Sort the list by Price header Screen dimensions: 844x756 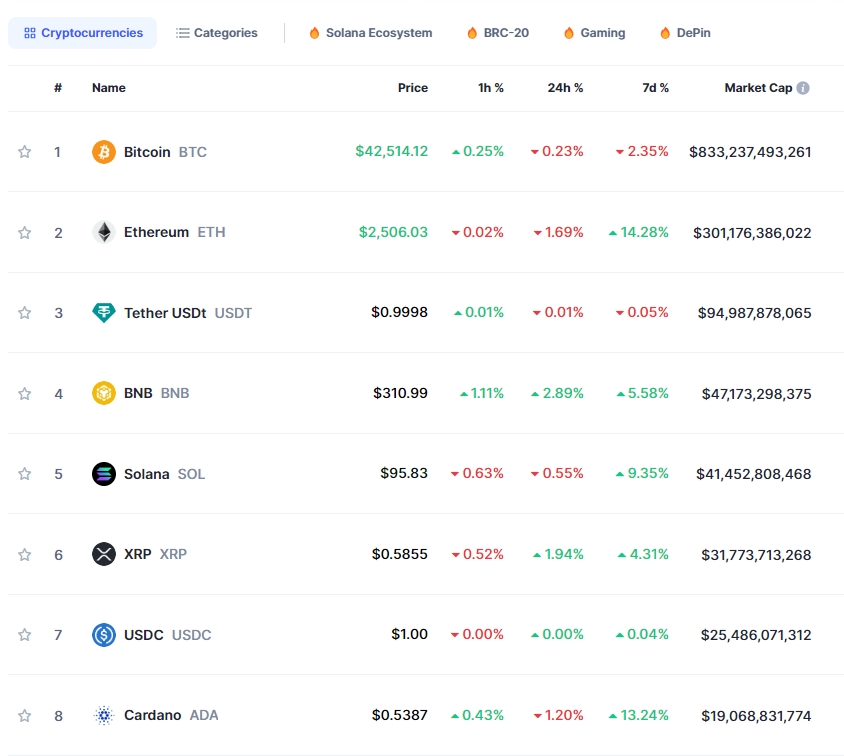point(412,88)
